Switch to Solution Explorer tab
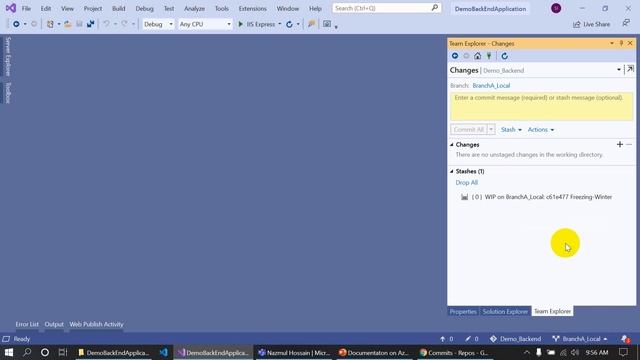 (x=505, y=311)
